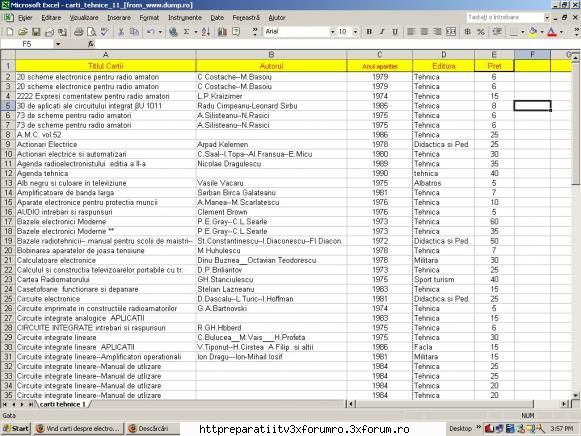Click the Sort Ascending icon
Image resolution: width=581 pixels, height=436 pixels.
pyautogui.click(x=206, y=32)
